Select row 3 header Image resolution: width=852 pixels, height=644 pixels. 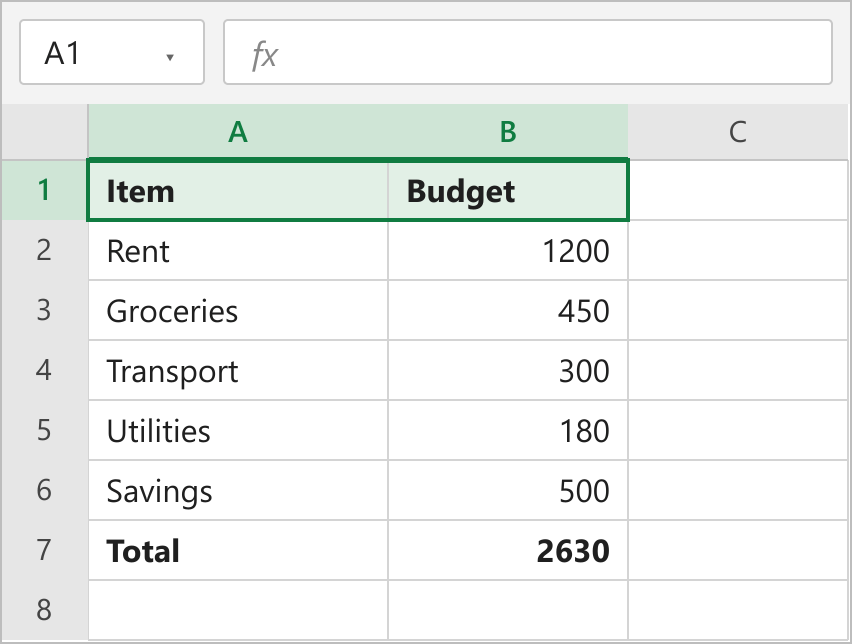pyautogui.click(x=45, y=310)
